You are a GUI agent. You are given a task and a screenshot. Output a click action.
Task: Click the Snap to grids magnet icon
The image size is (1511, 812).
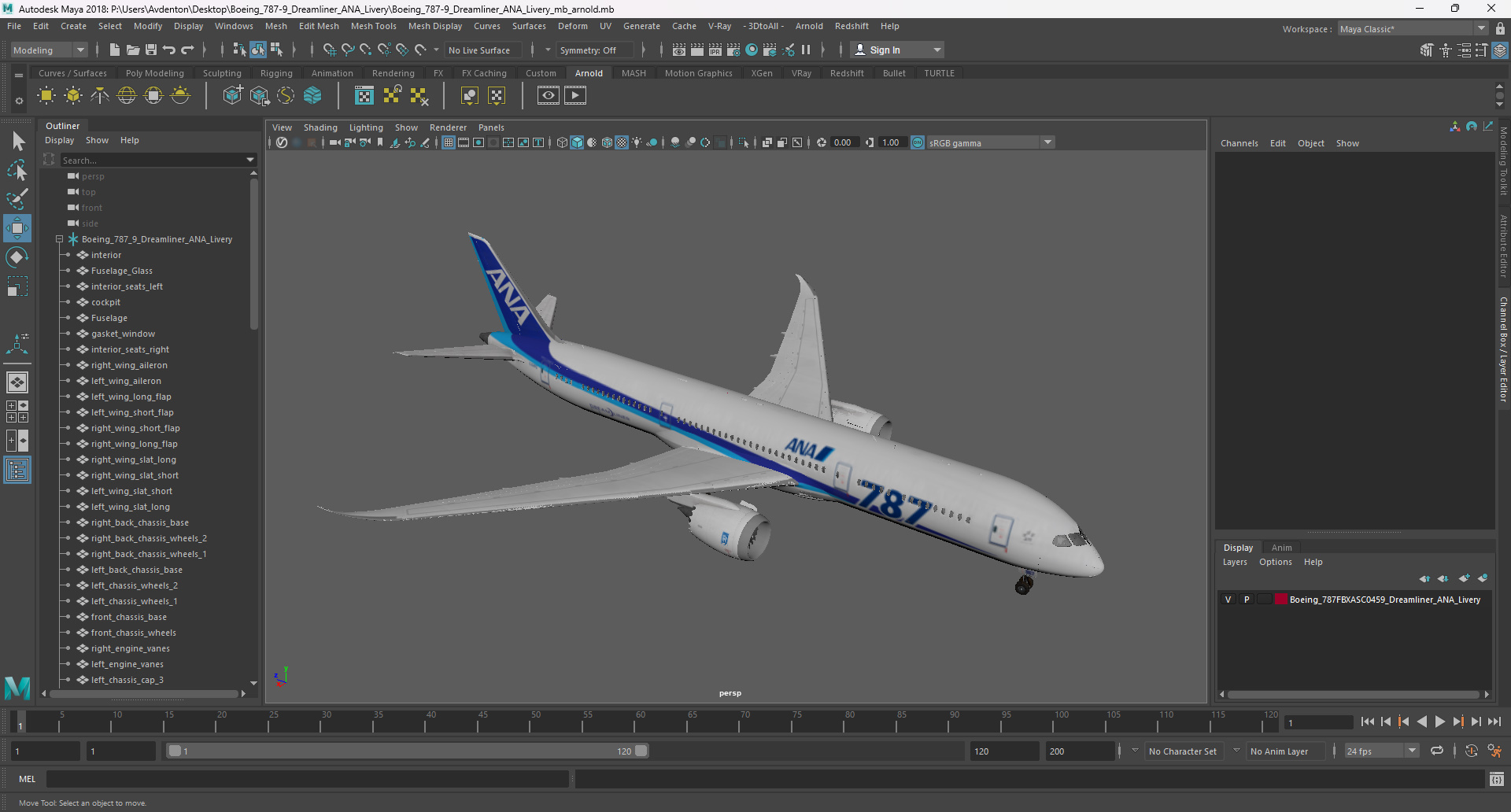(x=330, y=50)
